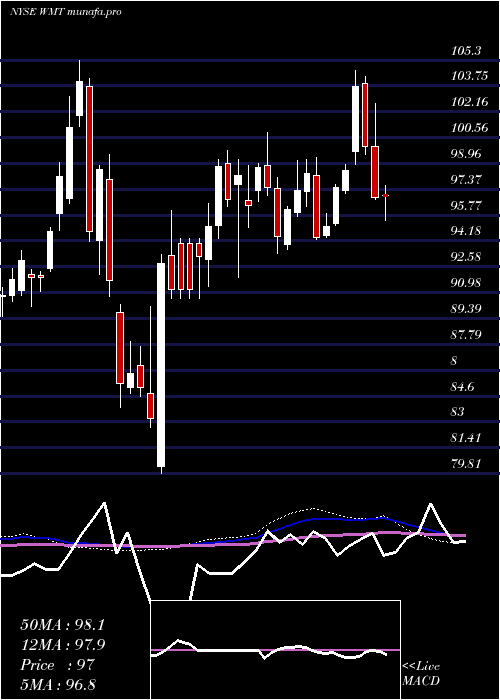The height and width of the screenshot is (700, 500).
Task: Open the <<Live MACD label
Action: [x=421, y=673]
